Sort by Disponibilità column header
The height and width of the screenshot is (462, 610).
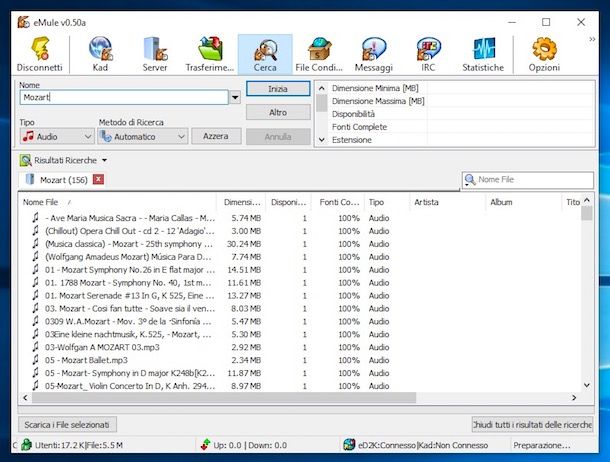tap(289, 202)
